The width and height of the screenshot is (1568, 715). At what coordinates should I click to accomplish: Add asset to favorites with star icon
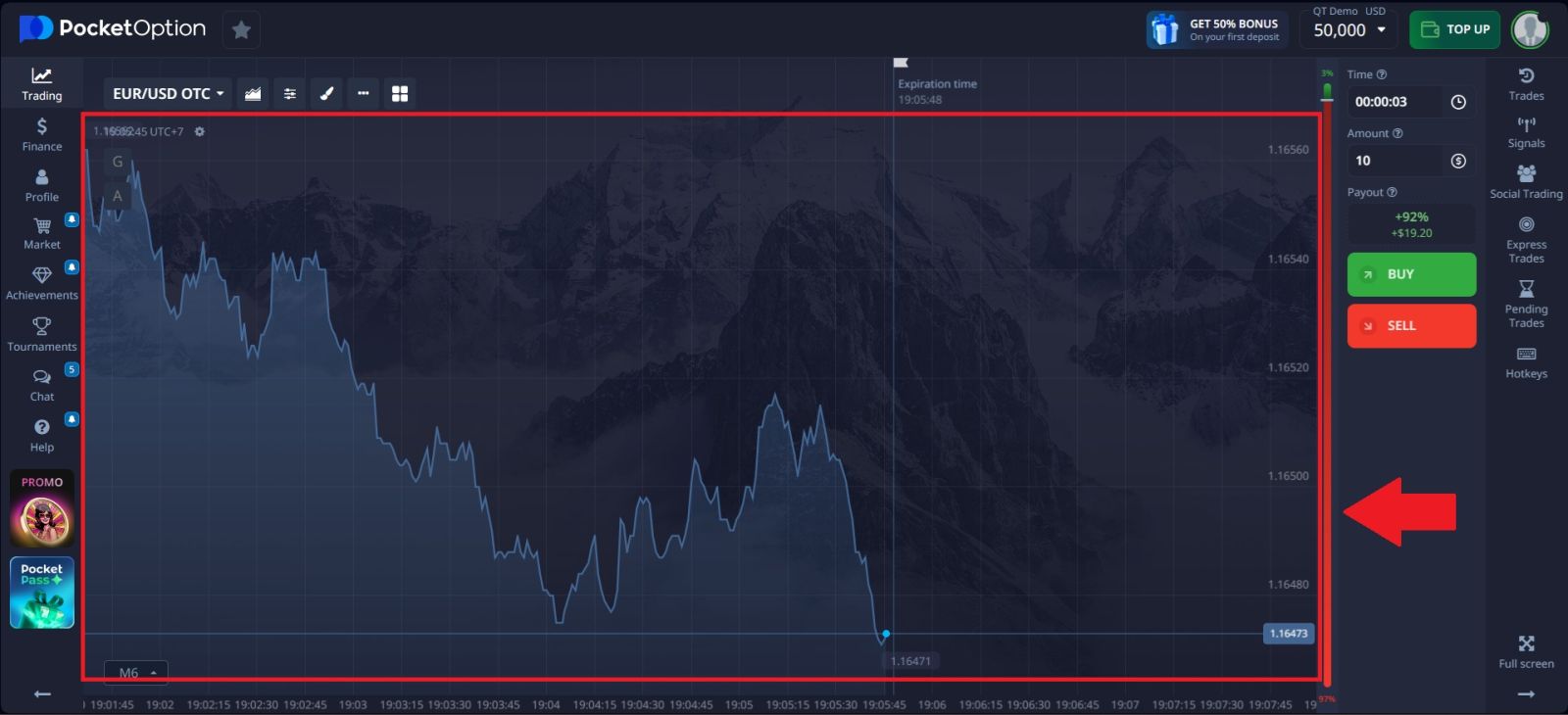coord(241,29)
